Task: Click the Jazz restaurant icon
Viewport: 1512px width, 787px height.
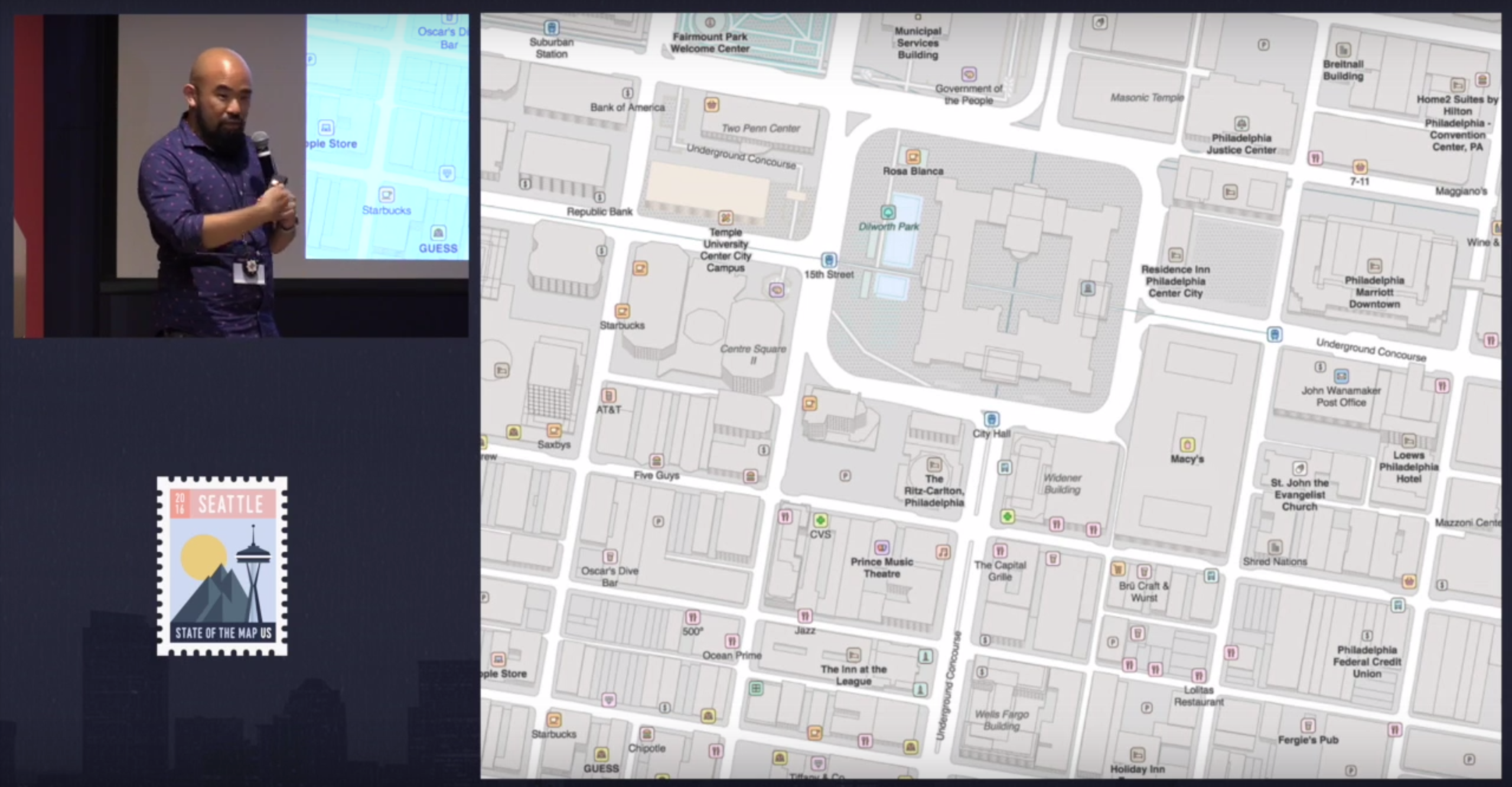Action: click(804, 616)
